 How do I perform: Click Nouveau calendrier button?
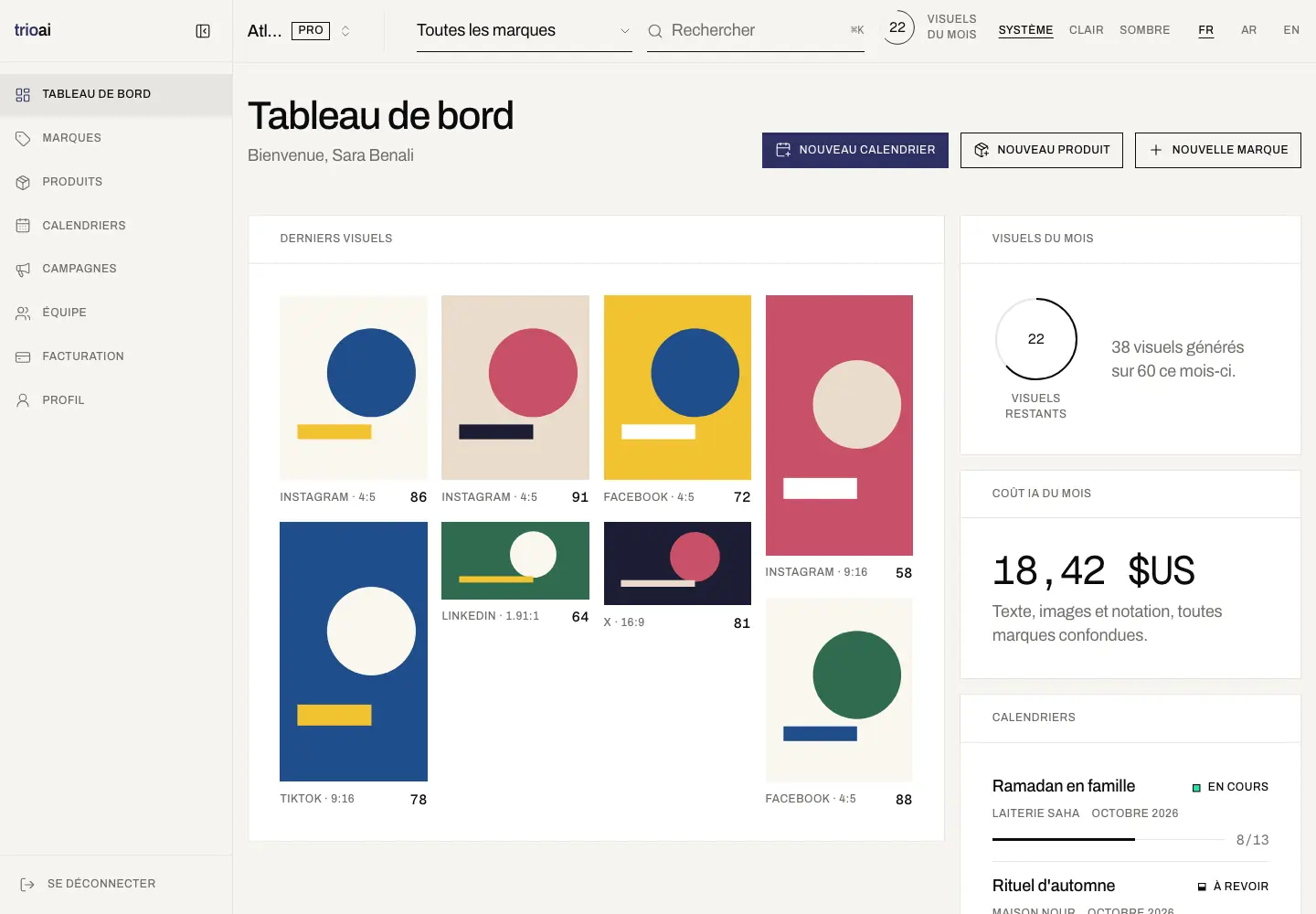(855, 150)
